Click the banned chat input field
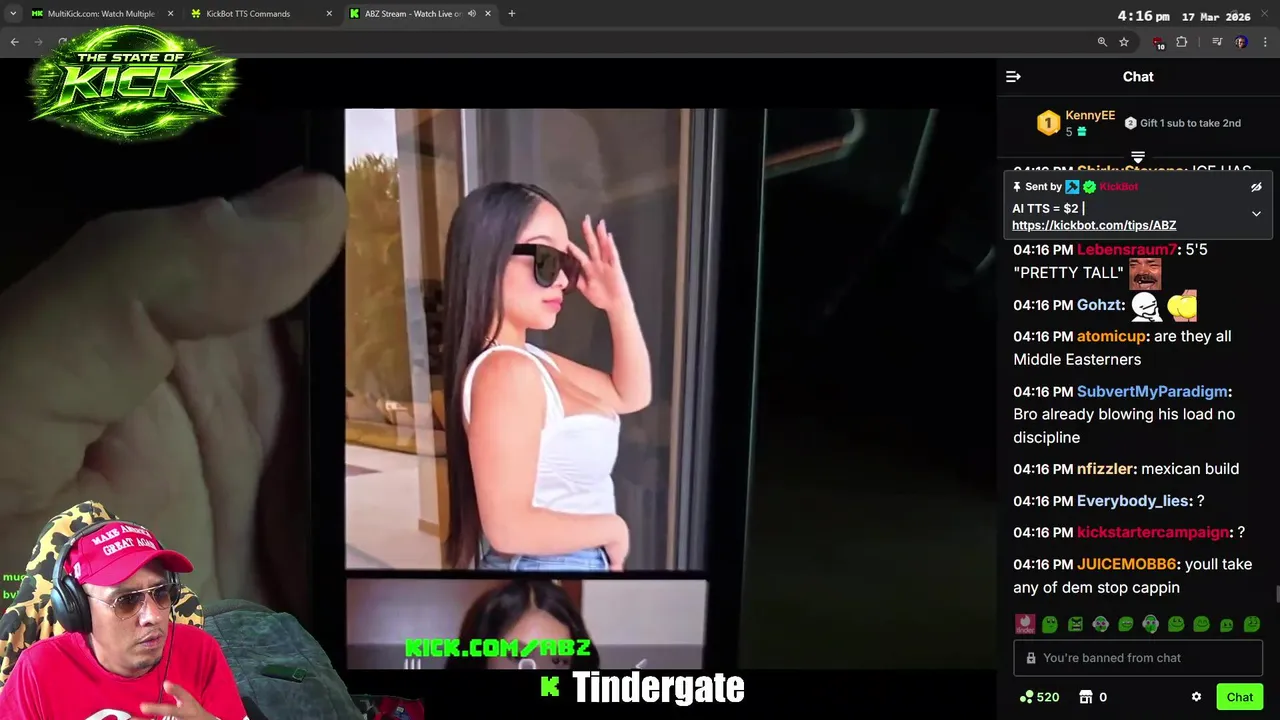The image size is (1280, 720). (x=1138, y=658)
